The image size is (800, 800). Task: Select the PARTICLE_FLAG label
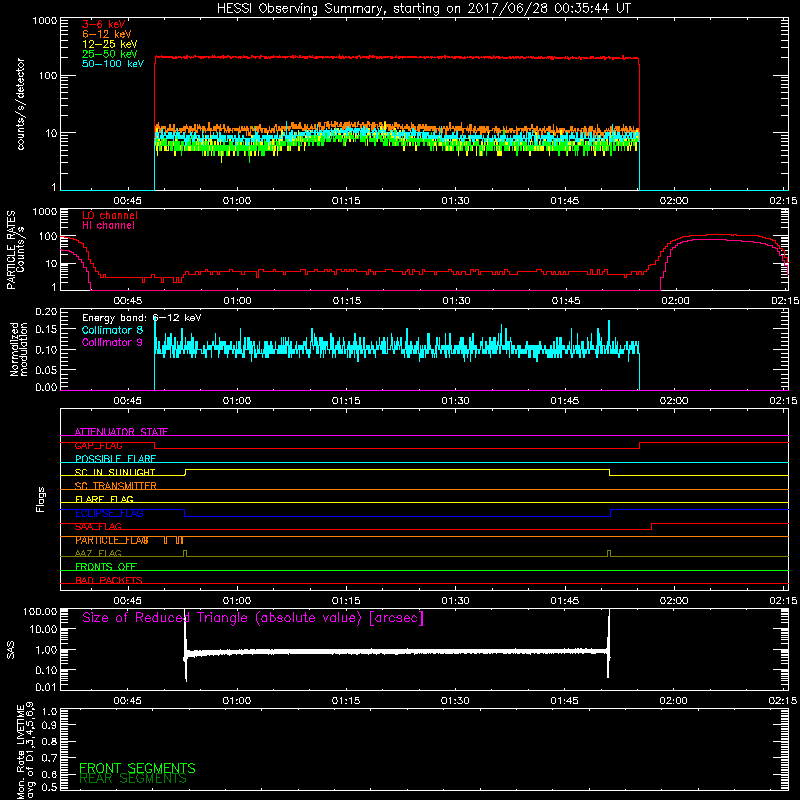112,540
